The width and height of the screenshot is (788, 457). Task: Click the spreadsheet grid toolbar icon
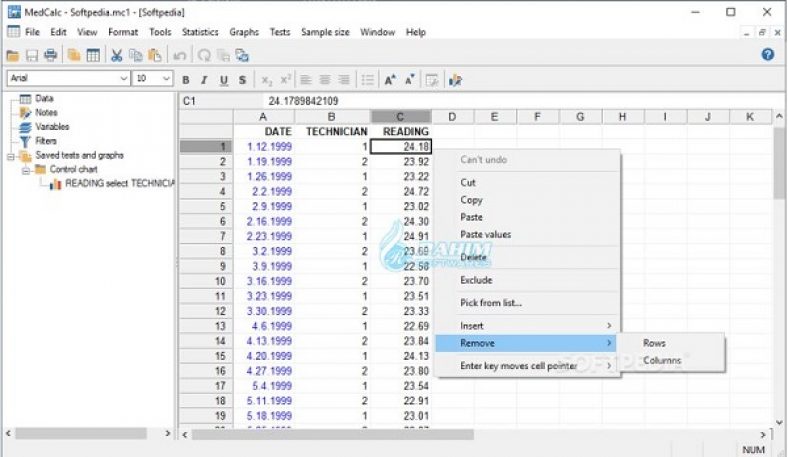93,55
